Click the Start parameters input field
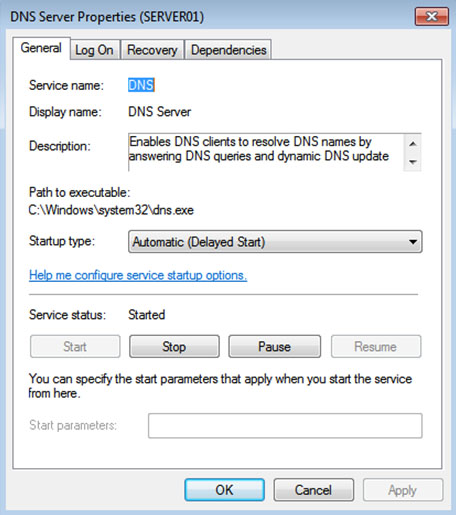Viewport: 456px width, 515px height. 285,426
